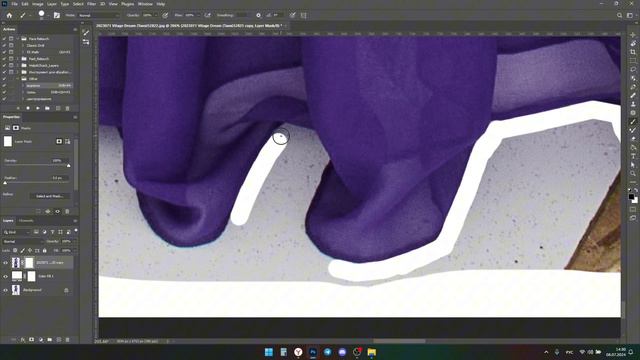This screenshot has height=360, width=640.
Task: Open the Windows Start button
Action: click(x=269, y=352)
